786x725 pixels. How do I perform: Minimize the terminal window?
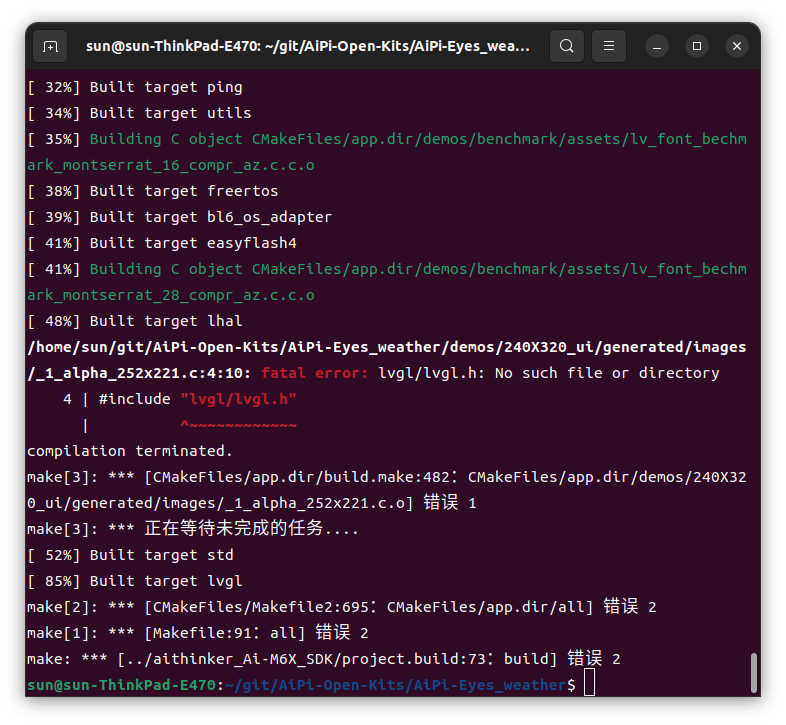(x=657, y=47)
